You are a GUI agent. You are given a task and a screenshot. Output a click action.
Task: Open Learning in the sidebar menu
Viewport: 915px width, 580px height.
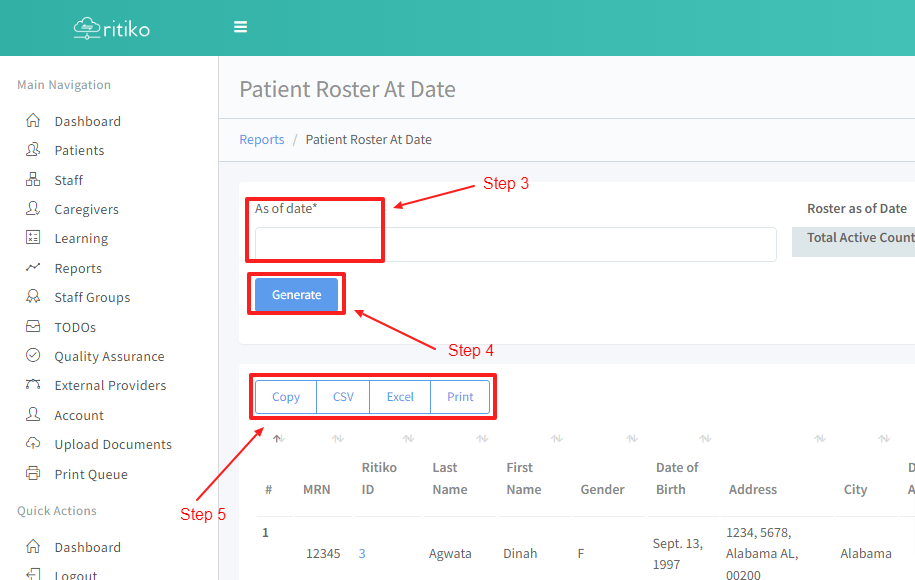pyautogui.click(x=81, y=239)
